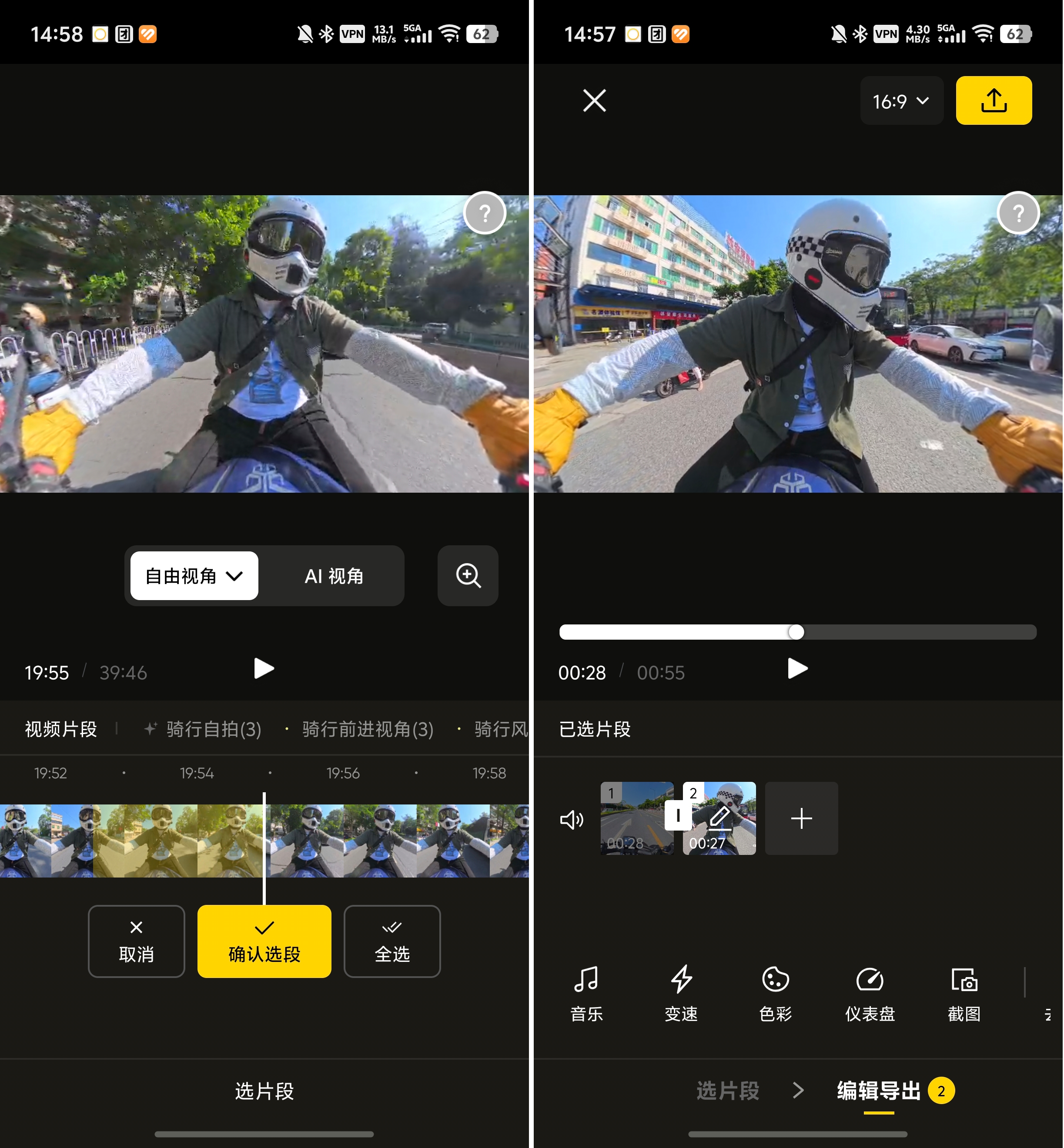Image resolution: width=1064 pixels, height=1148 pixels.
Task: Click the playback progress slider handle
Action: point(796,632)
